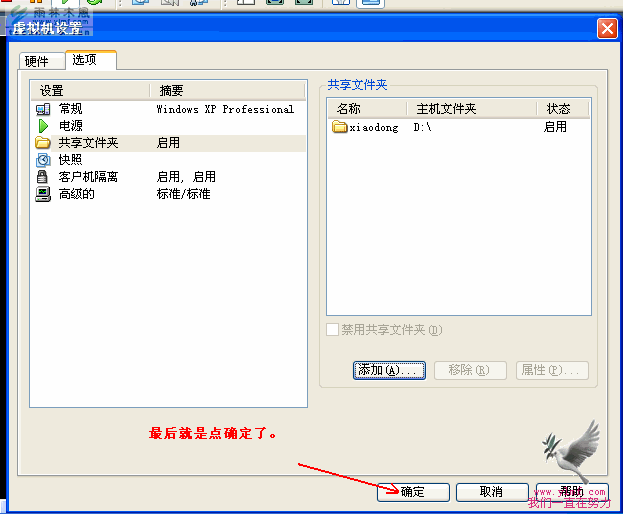Click the 启用 summary beside 共享文件夹
The height and width of the screenshot is (514, 623).
click(168, 143)
